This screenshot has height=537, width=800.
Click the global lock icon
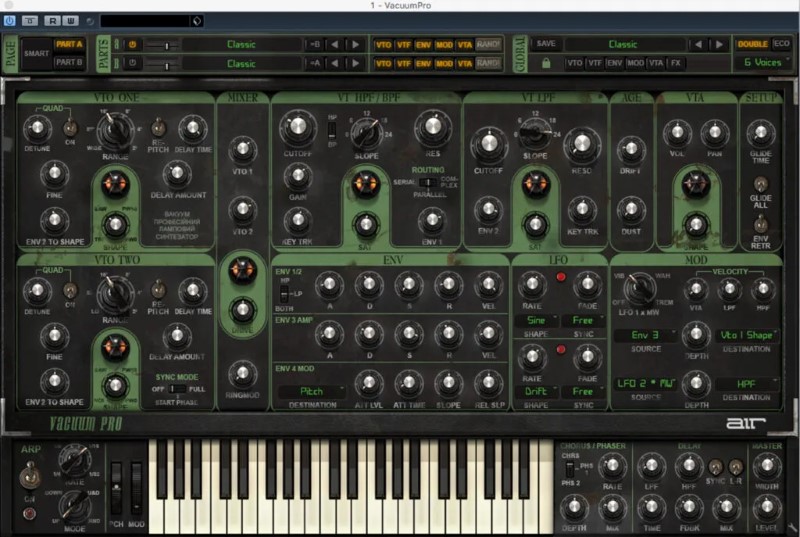(546, 63)
